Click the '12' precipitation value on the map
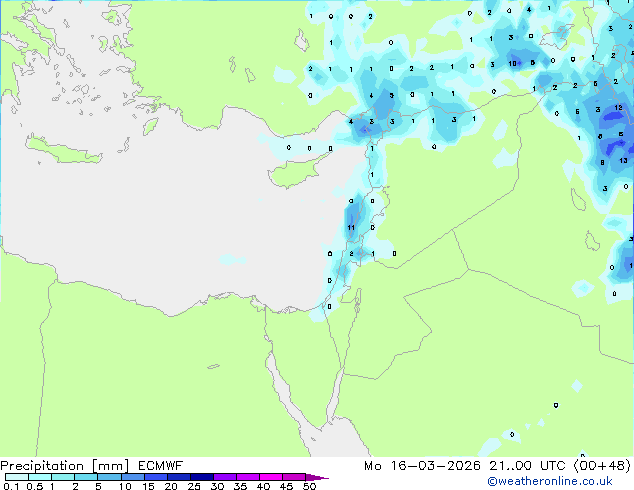634x490 pixels. (618, 108)
